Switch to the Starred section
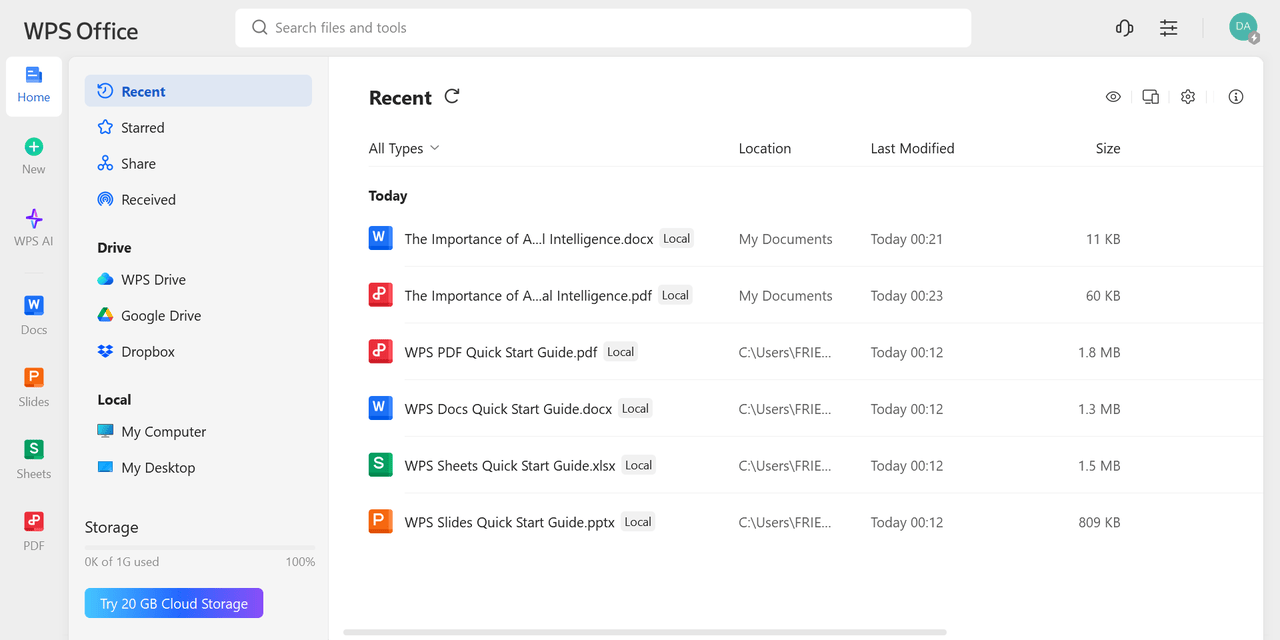1280x640 pixels. pos(143,128)
